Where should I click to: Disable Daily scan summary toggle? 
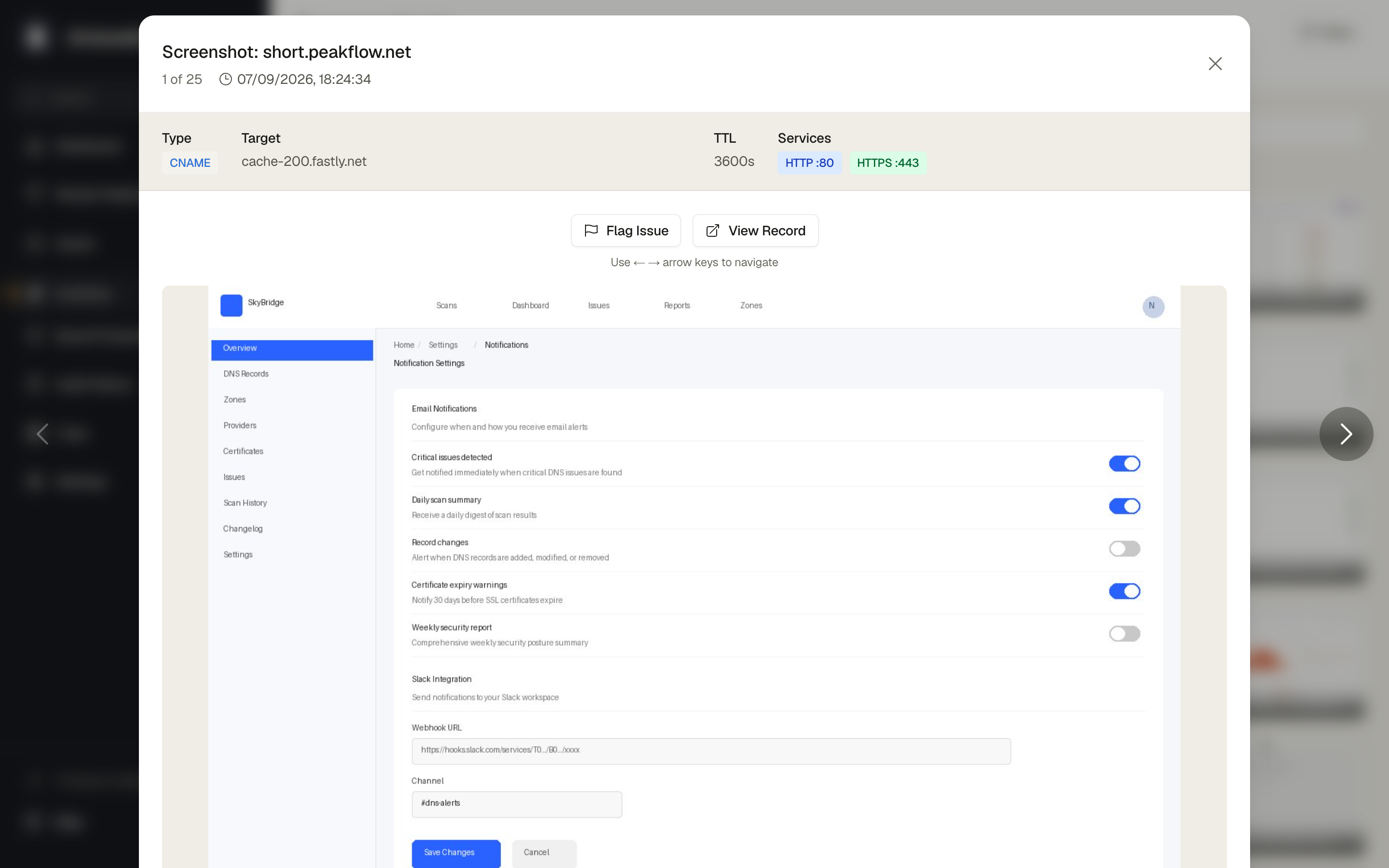[x=1124, y=506]
